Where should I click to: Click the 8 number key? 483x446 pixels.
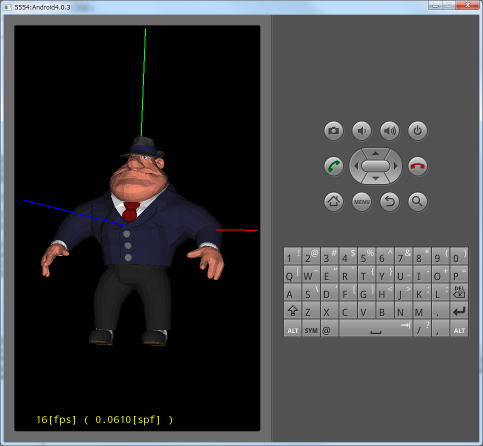point(422,256)
